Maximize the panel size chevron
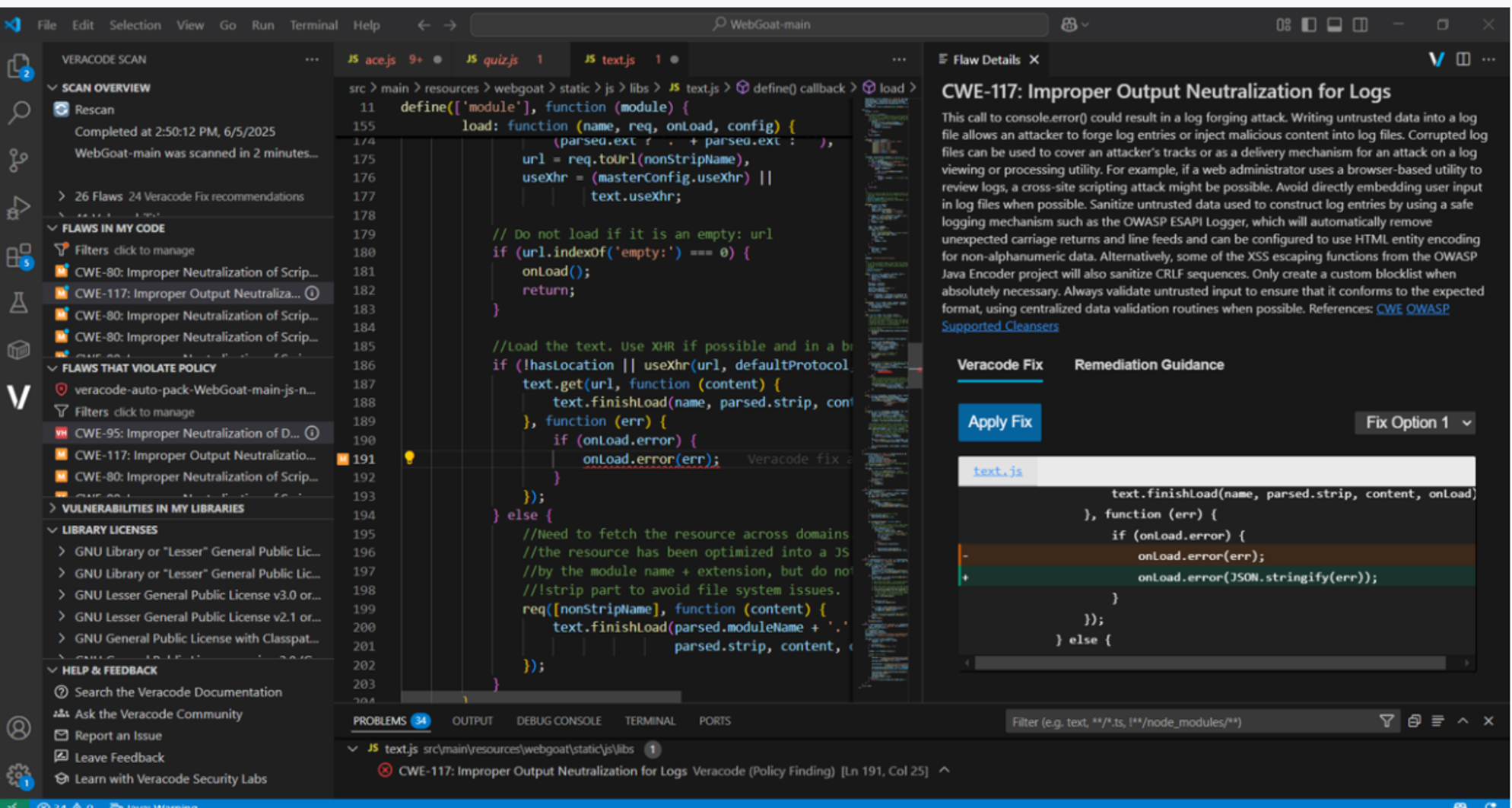 [x=1463, y=721]
